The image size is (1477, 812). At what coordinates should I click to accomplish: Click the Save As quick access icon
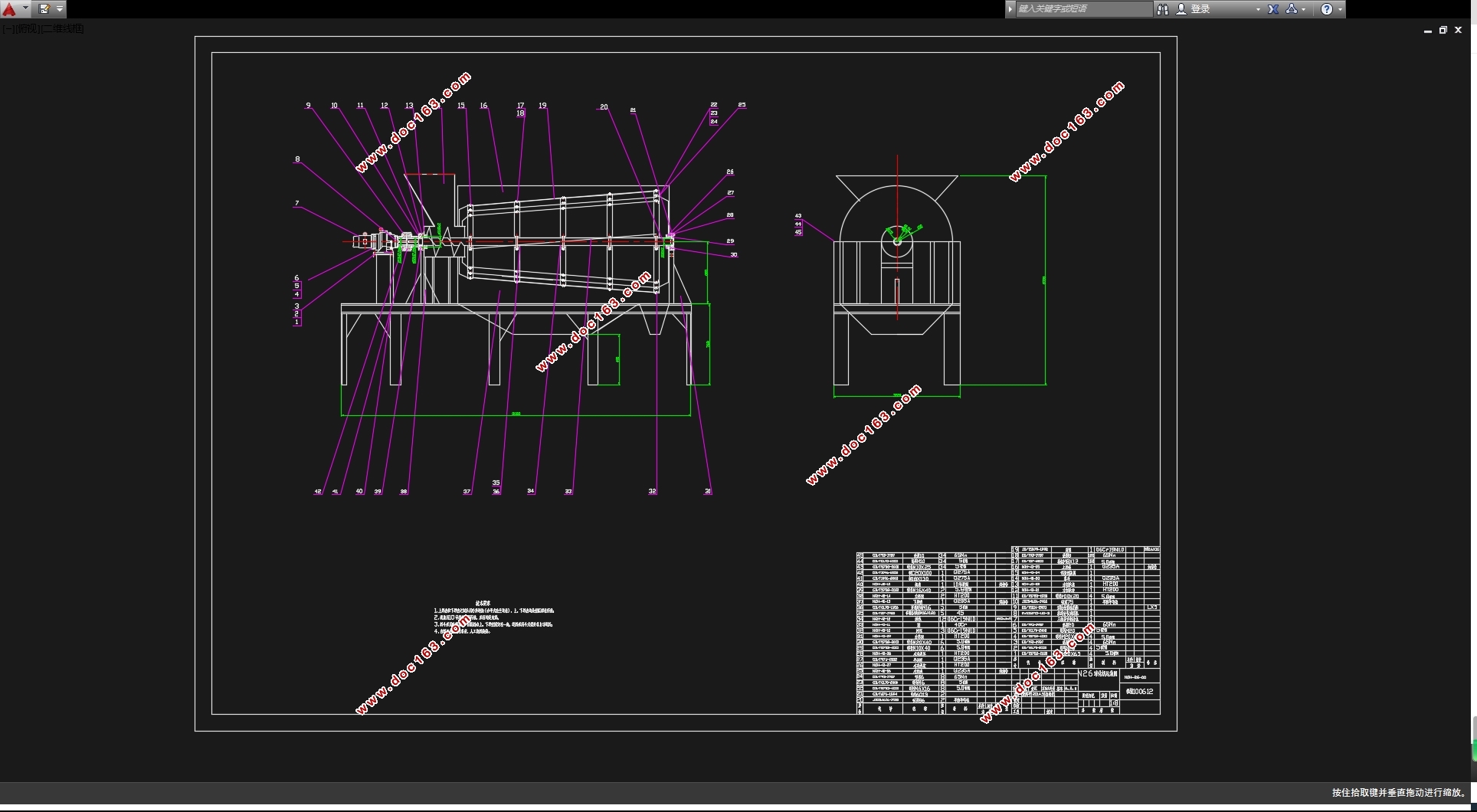44,9
